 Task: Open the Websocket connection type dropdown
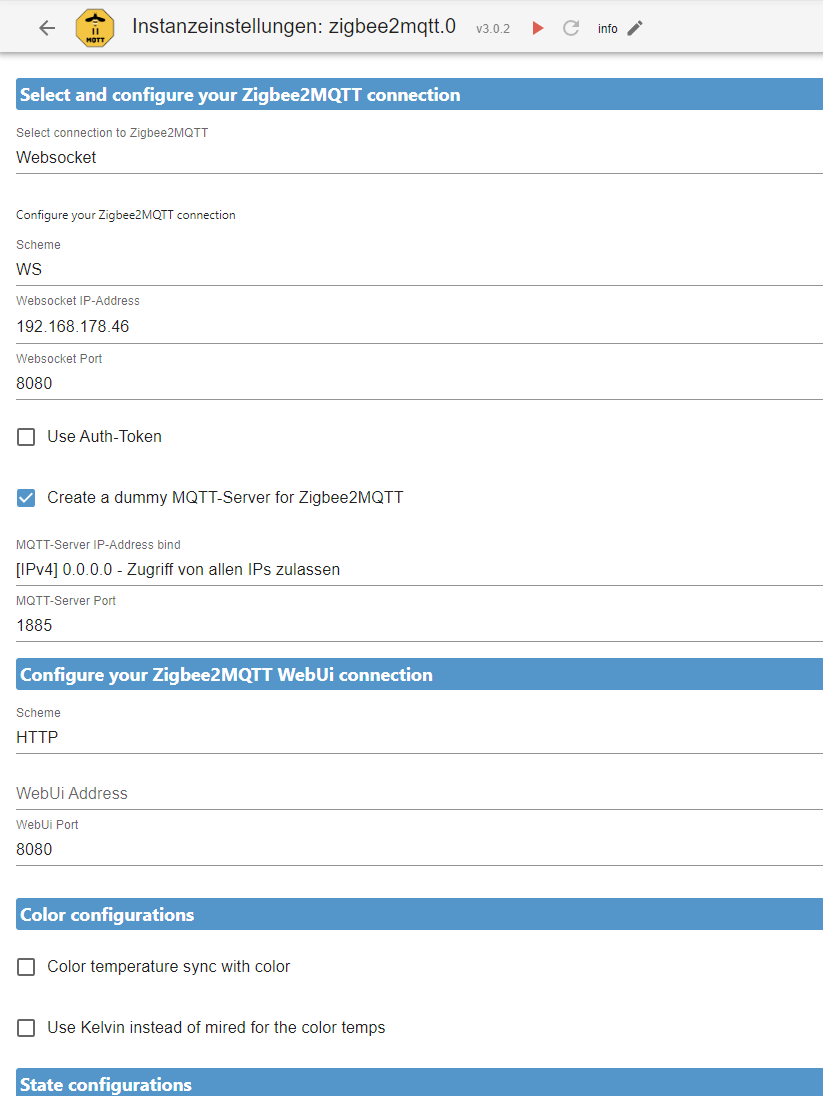point(419,158)
